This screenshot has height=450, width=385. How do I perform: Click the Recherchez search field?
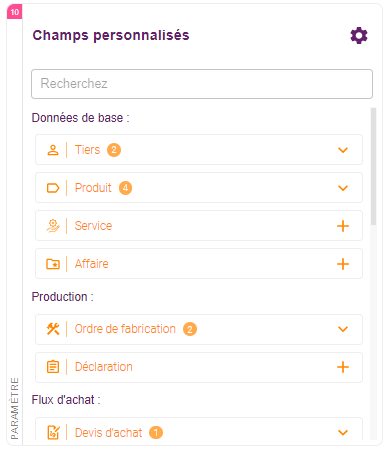tap(202, 84)
